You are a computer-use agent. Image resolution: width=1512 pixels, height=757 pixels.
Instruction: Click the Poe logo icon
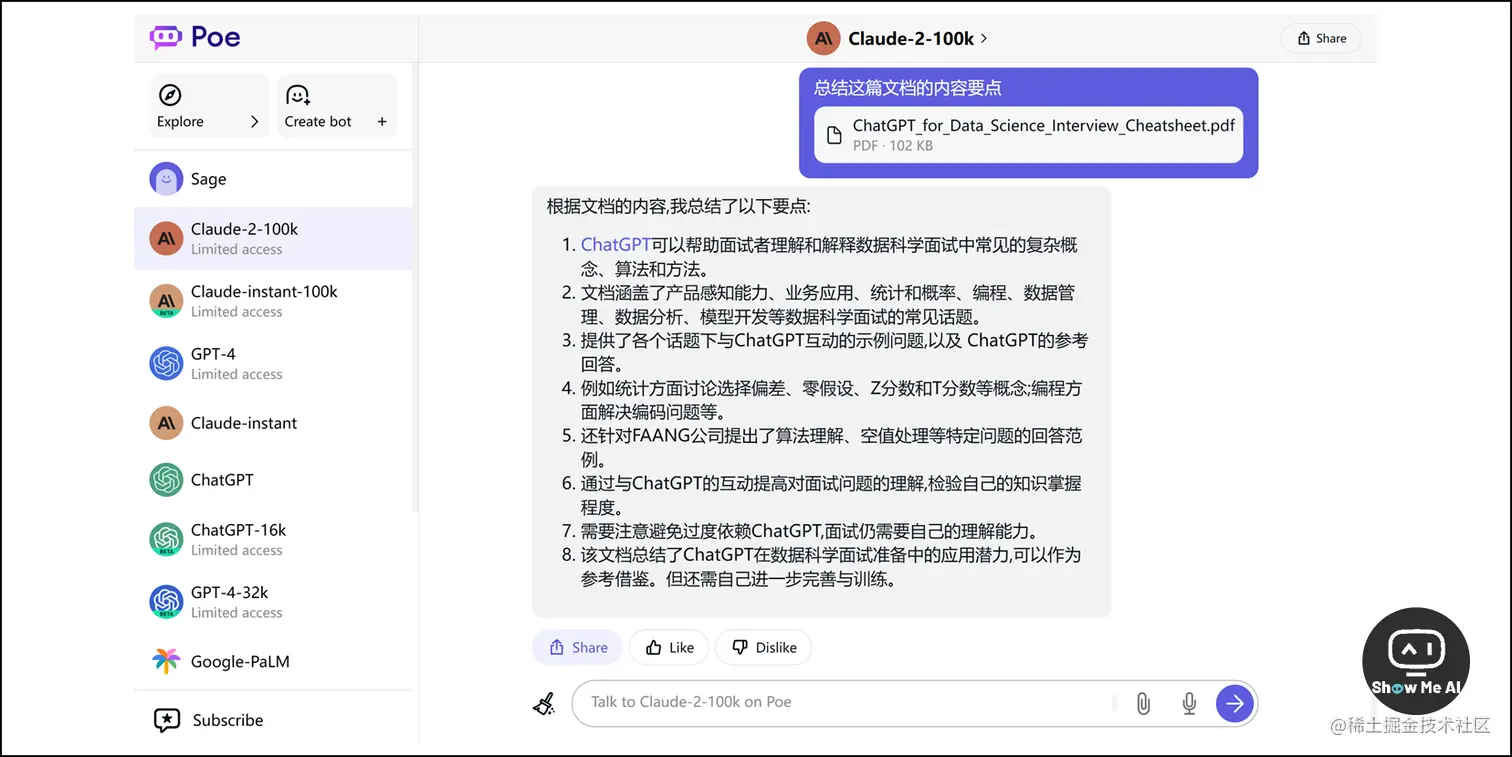click(x=166, y=38)
